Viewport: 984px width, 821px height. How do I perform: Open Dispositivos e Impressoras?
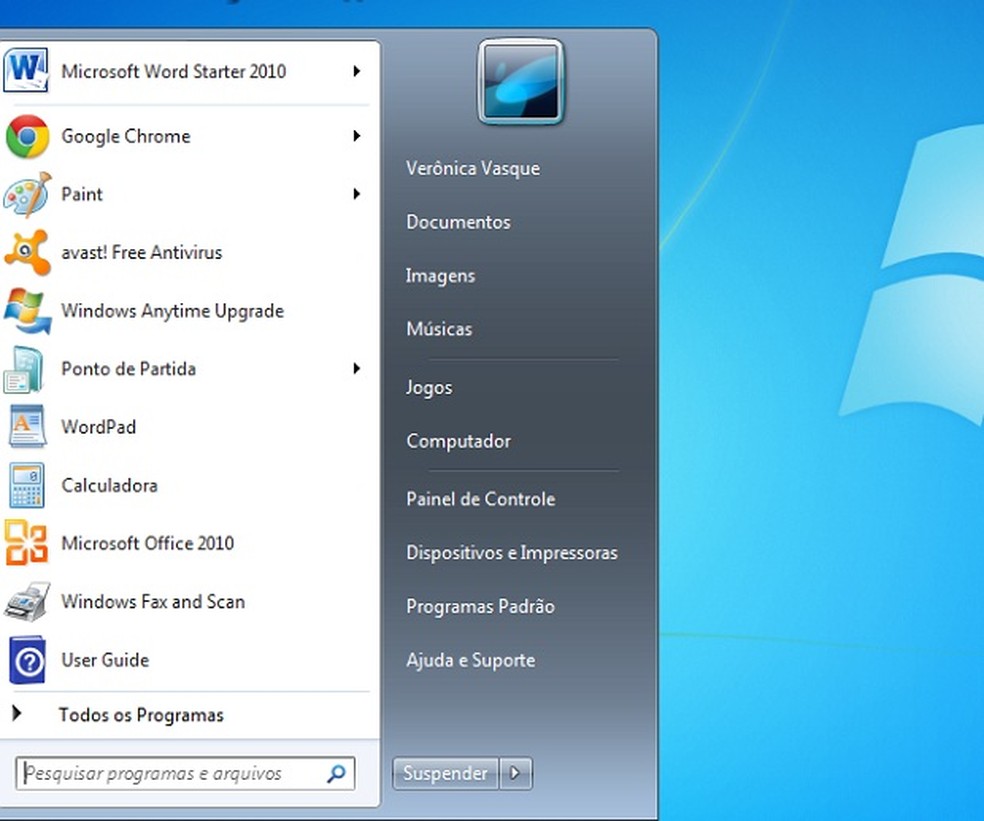(x=511, y=552)
